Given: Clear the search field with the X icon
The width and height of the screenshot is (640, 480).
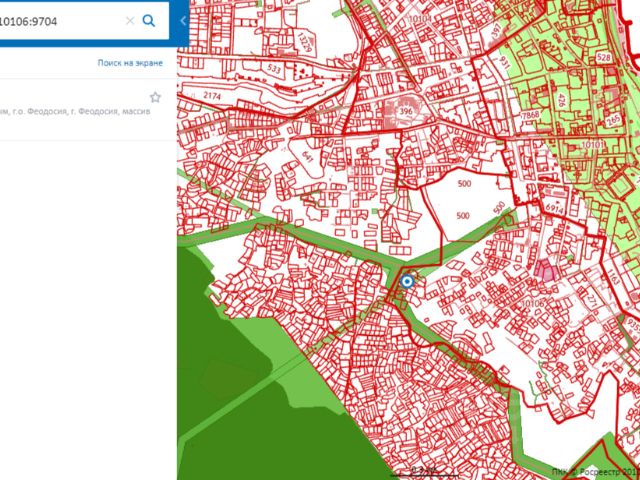Looking at the screenshot, I should coord(130,21).
